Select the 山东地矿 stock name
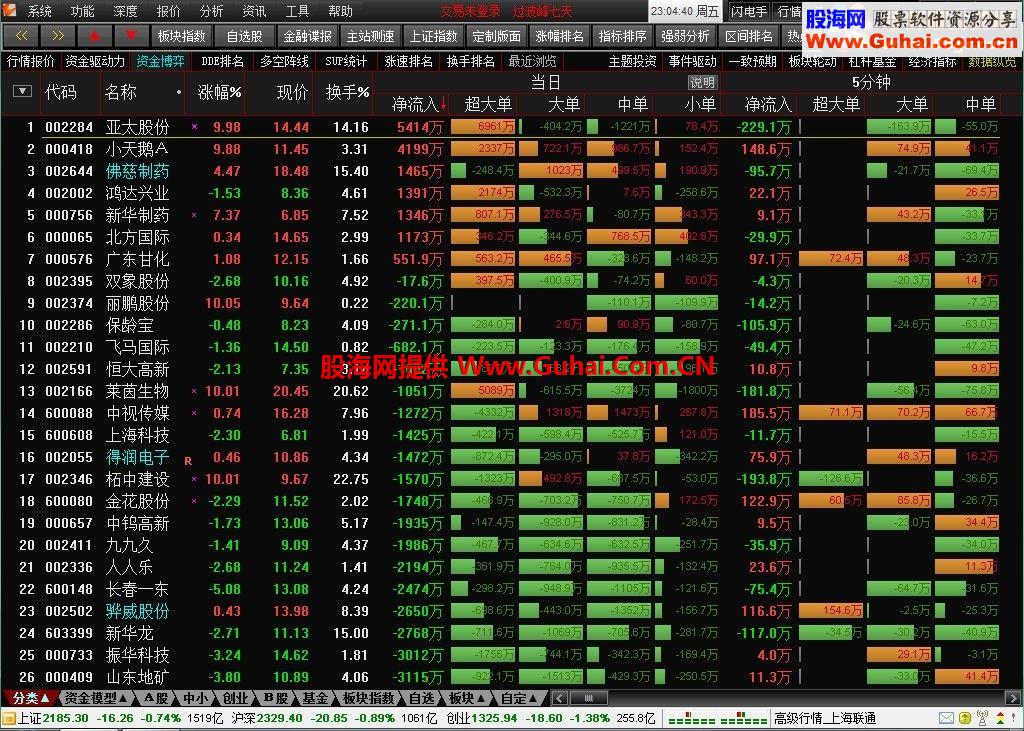The image size is (1024, 731). point(137,677)
